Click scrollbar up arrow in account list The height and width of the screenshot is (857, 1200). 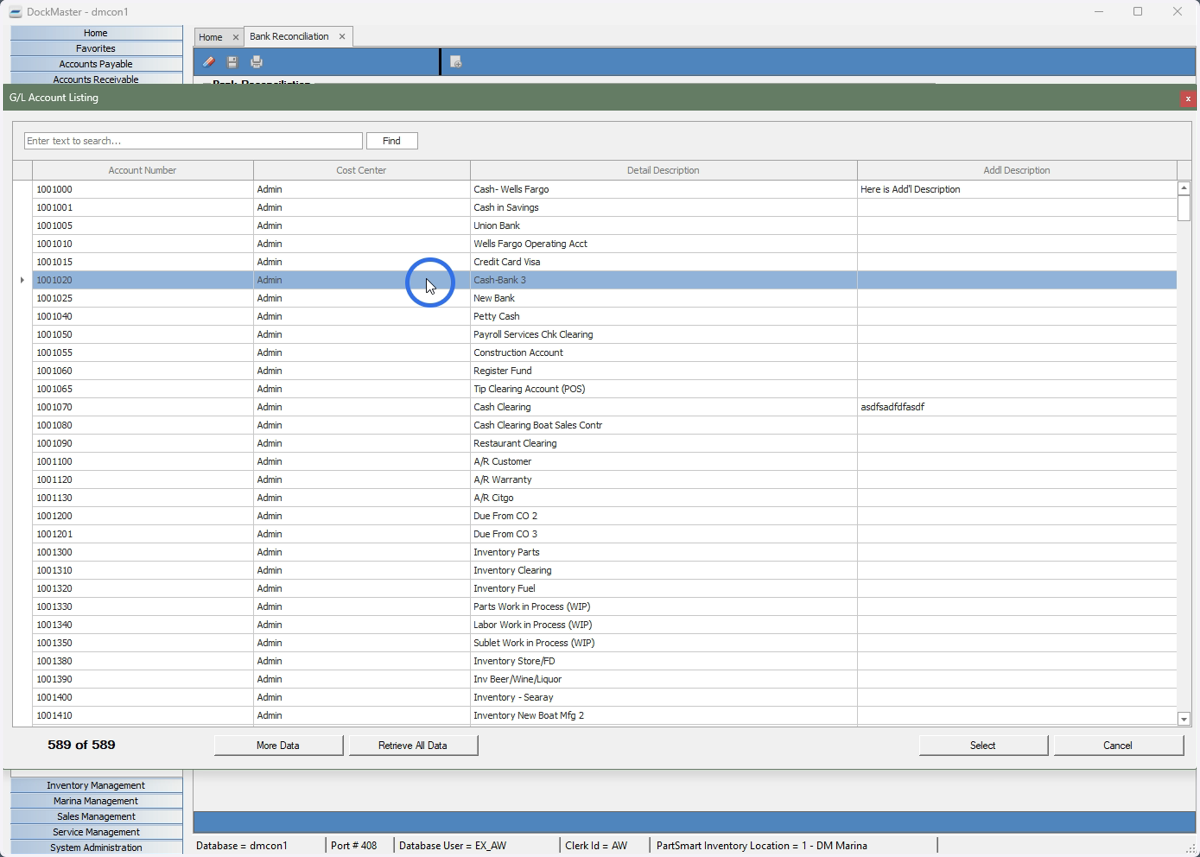pyautogui.click(x=1184, y=188)
